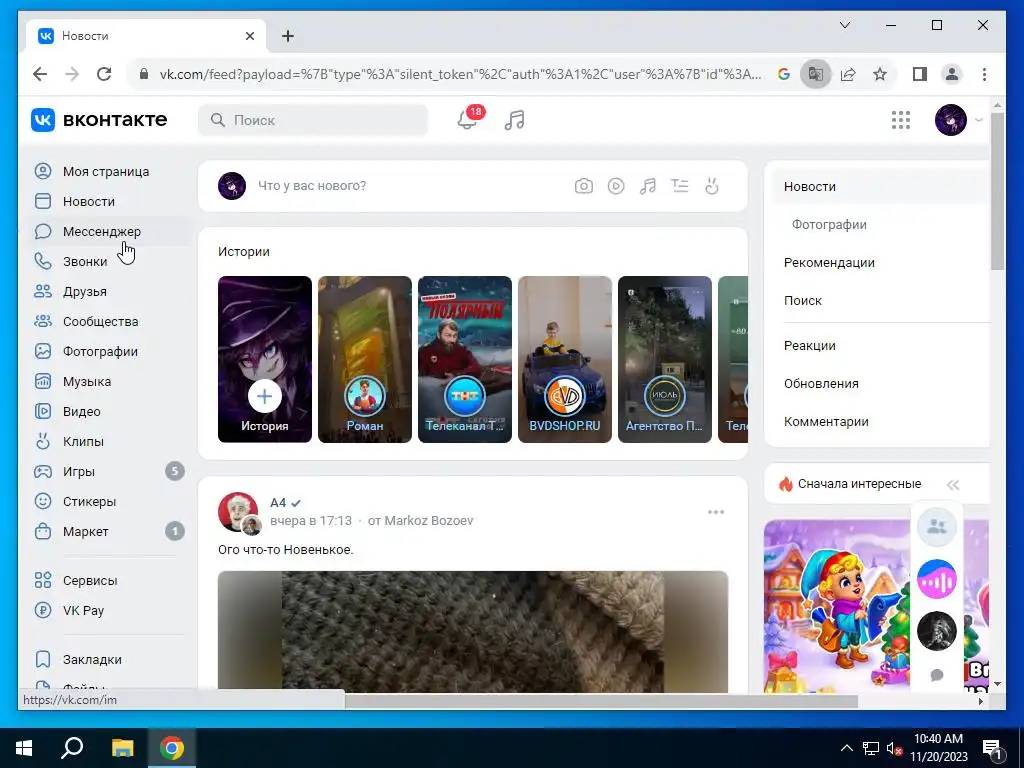Viewport: 1024px width, 768px height.
Task: Attach a photo via camera icon
Action: (584, 186)
